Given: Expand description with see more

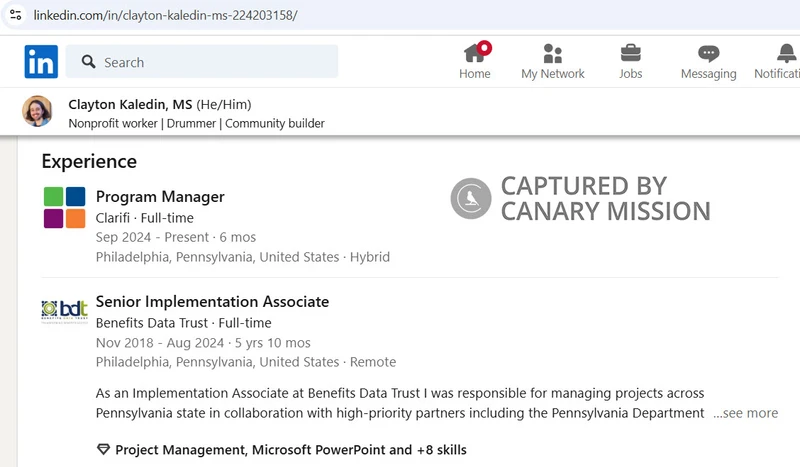Looking at the screenshot, I should click(745, 413).
